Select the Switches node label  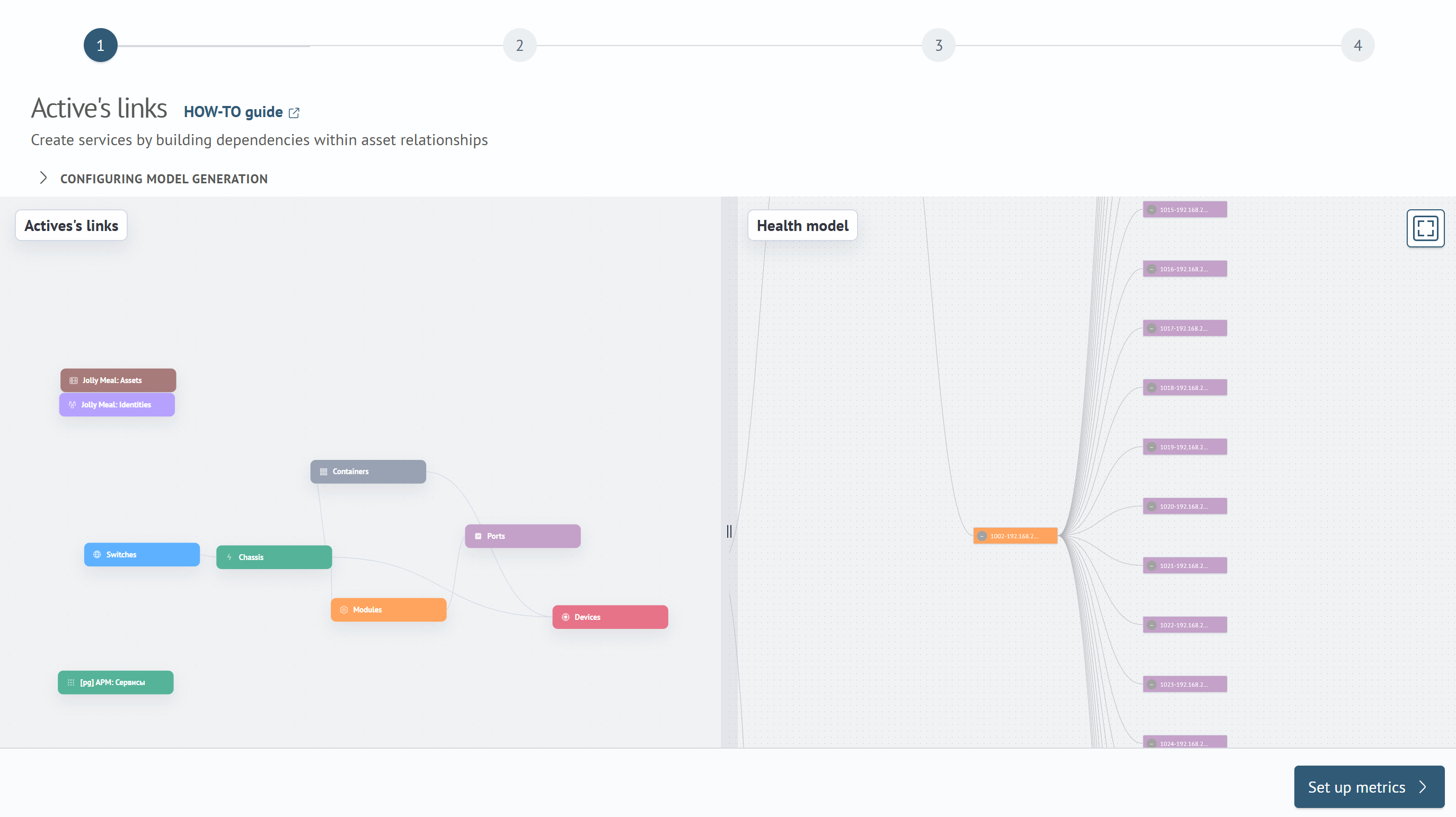tap(121, 555)
